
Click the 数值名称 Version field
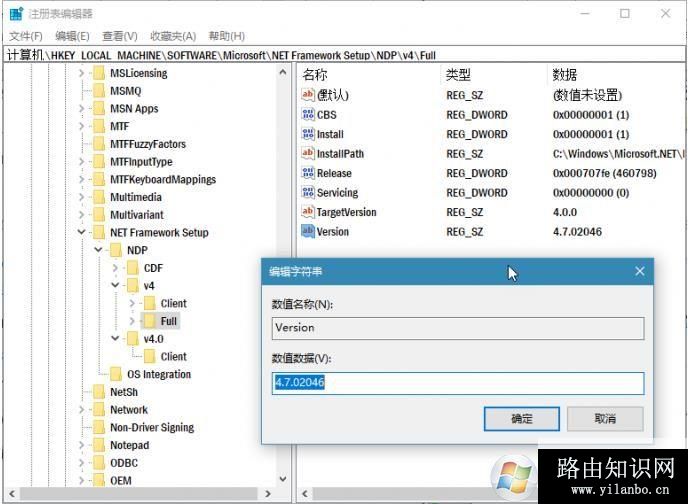tap(458, 328)
